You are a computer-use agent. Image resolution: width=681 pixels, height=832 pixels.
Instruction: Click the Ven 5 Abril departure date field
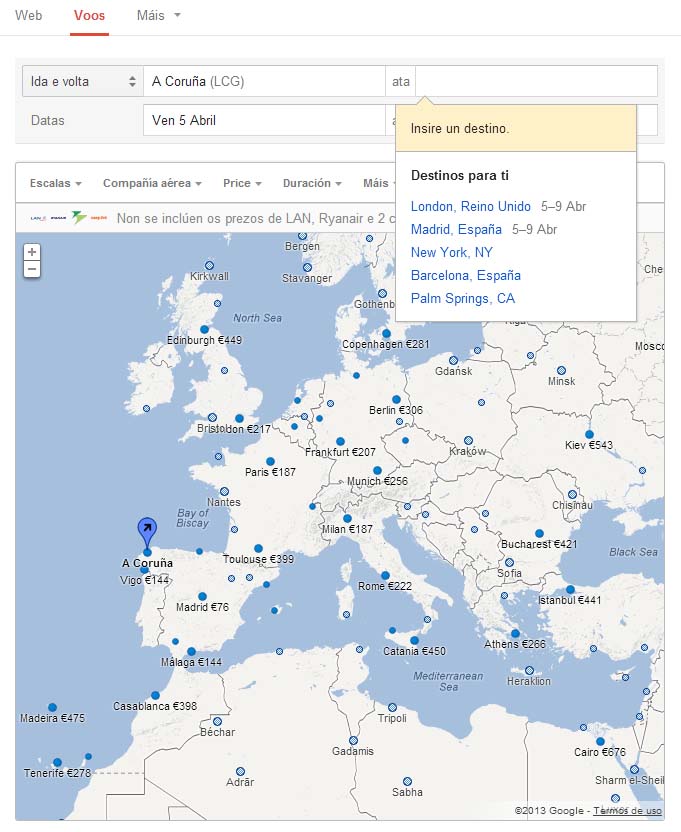click(264, 120)
